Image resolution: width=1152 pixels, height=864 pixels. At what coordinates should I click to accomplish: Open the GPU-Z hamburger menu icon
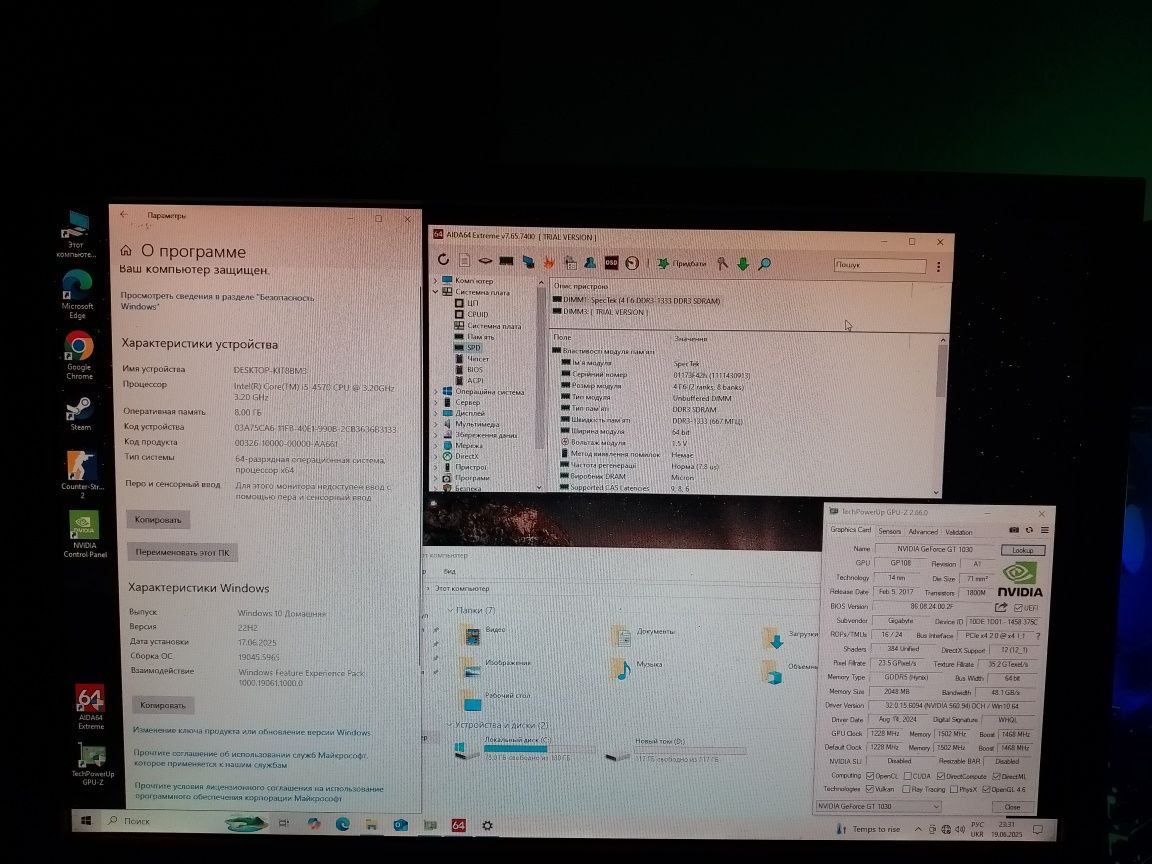click(x=1044, y=530)
